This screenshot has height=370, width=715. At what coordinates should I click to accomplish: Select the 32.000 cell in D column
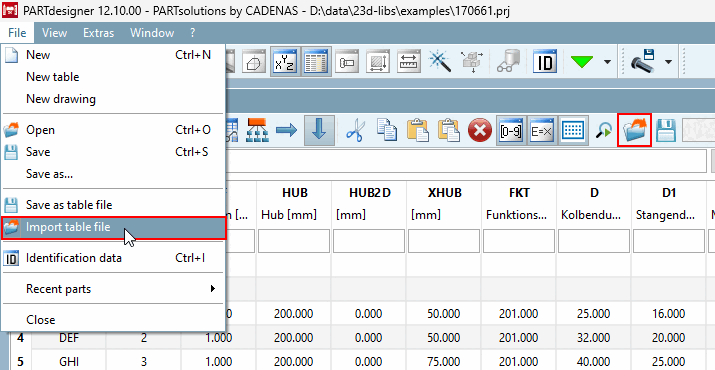594,338
